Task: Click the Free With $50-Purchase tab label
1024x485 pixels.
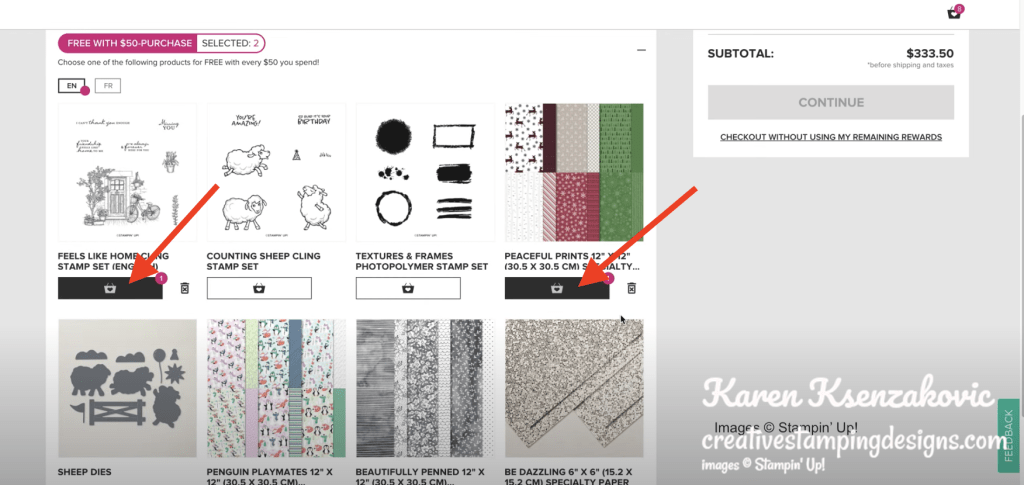Action: 128,44
